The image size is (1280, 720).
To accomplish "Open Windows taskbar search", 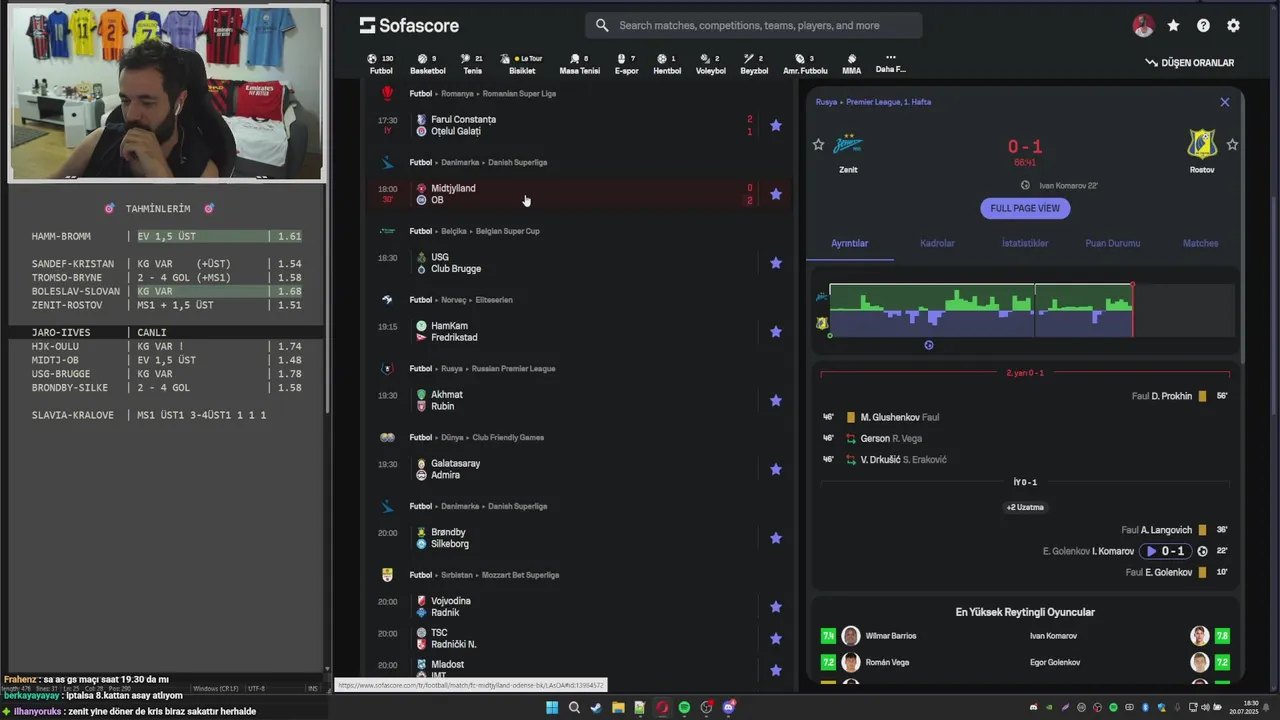I will coord(574,708).
